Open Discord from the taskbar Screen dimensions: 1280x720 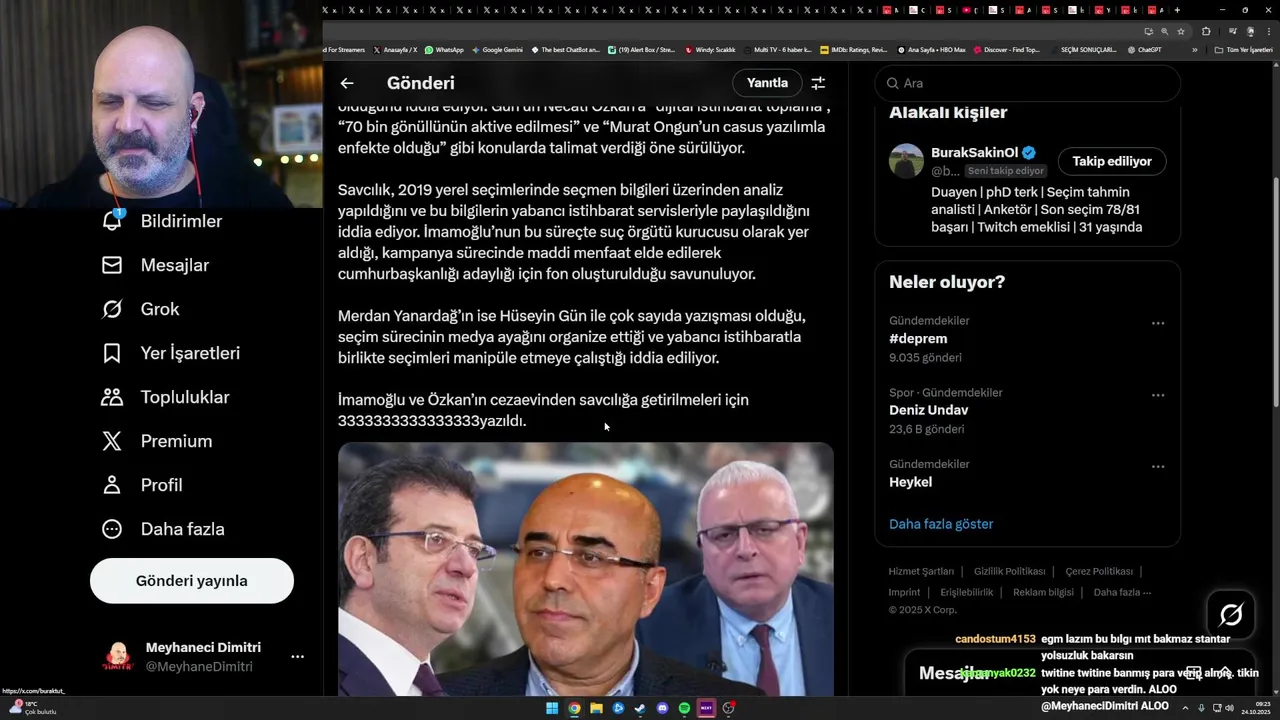(x=662, y=708)
